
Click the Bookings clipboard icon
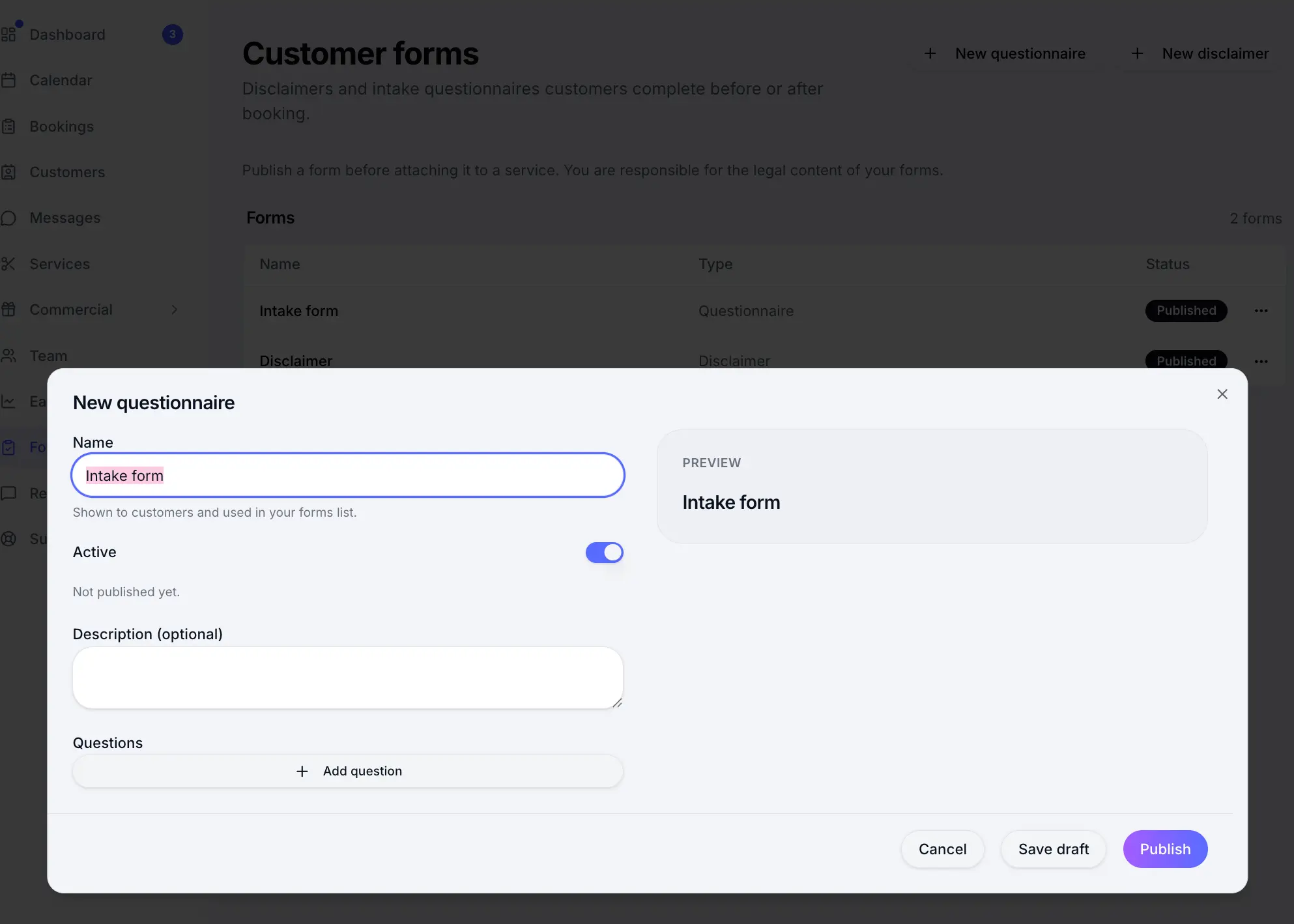pos(8,126)
